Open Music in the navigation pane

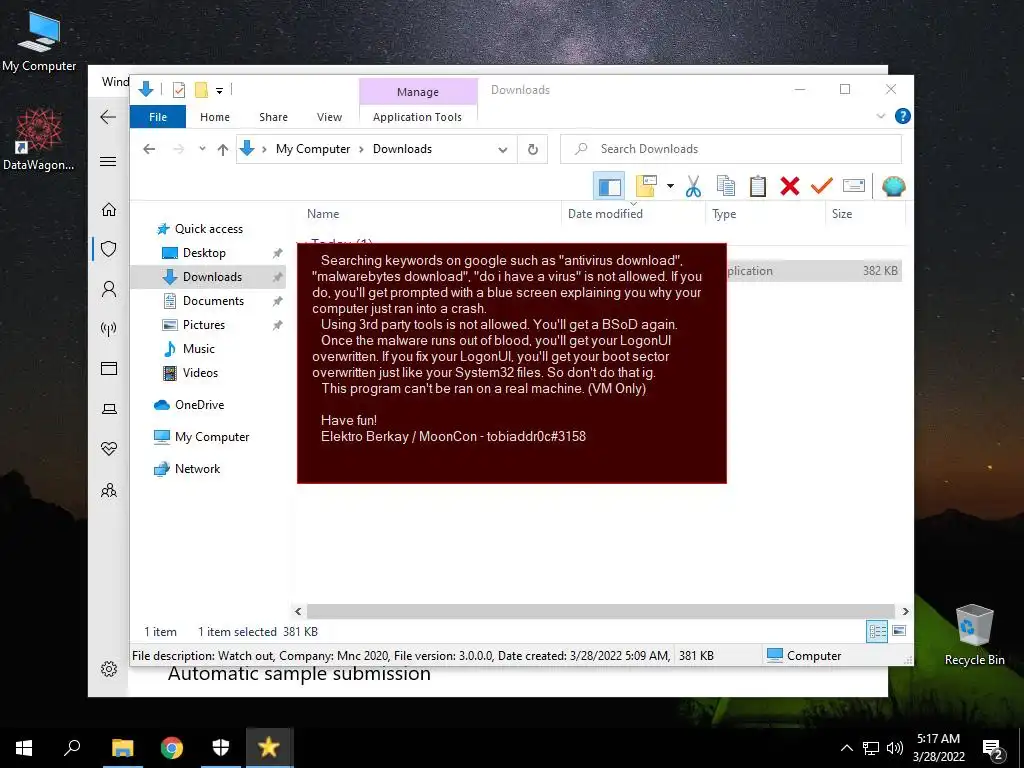point(199,349)
